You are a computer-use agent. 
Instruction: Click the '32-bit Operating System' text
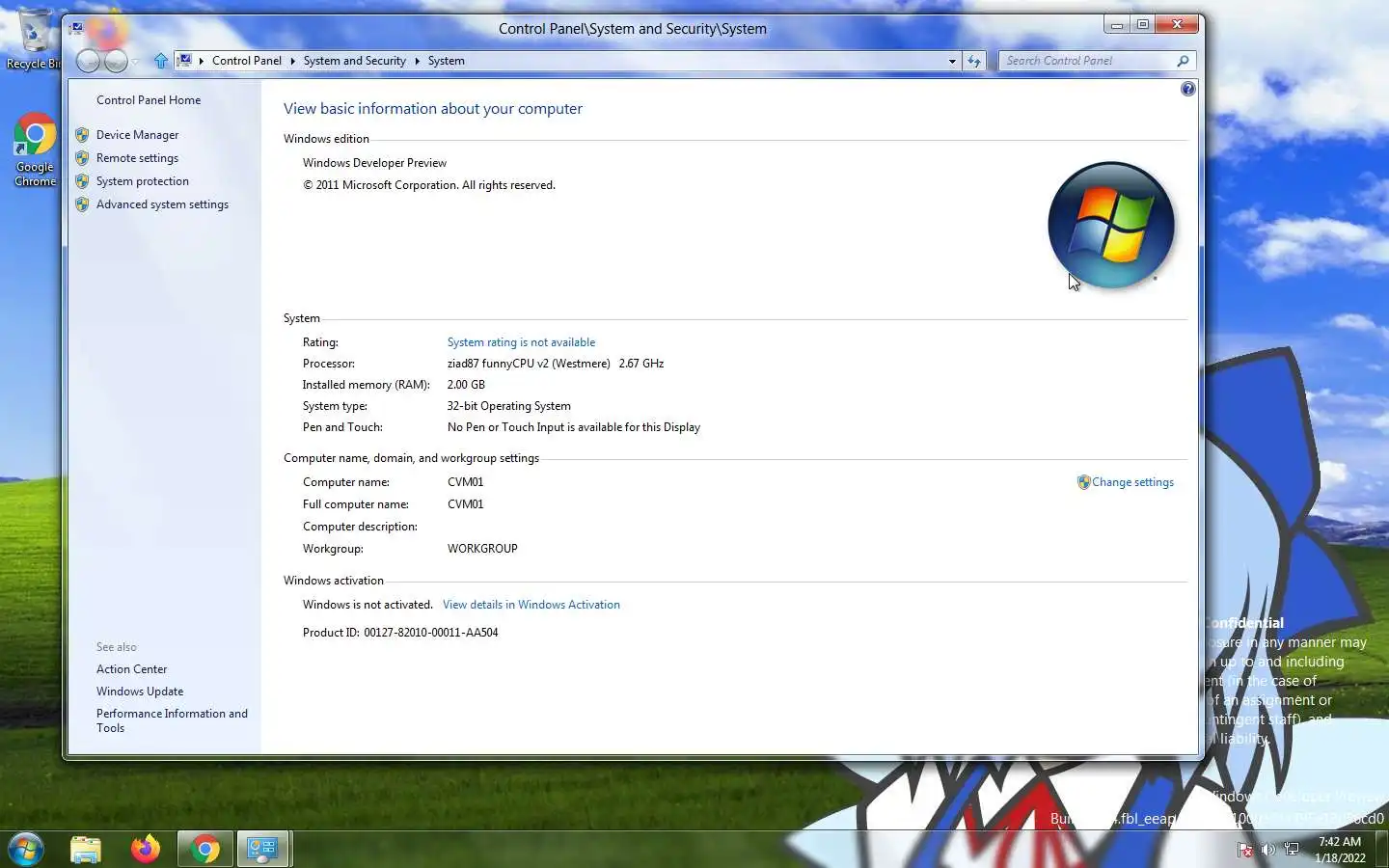(509, 406)
